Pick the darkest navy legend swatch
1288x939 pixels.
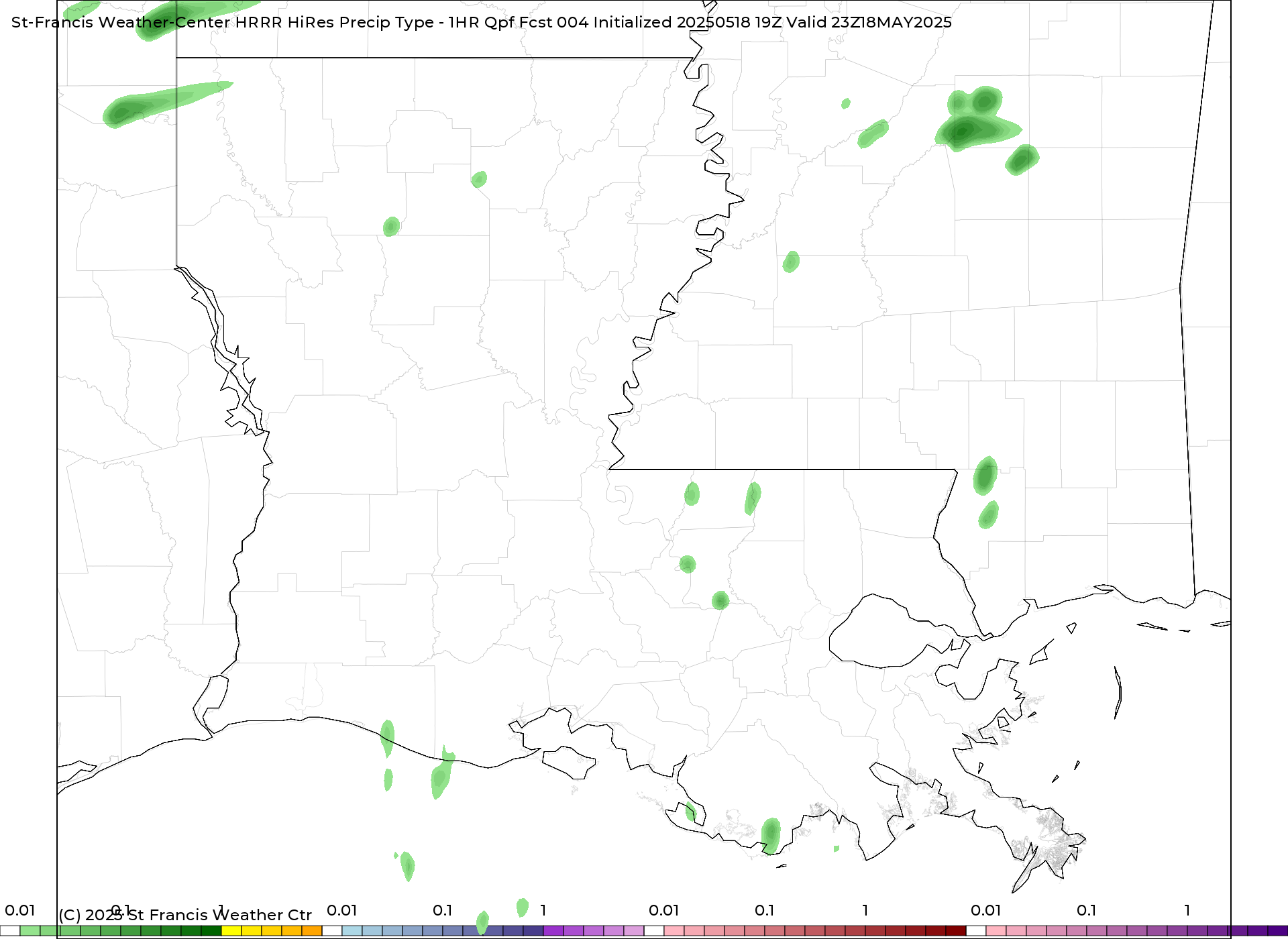coord(533,931)
